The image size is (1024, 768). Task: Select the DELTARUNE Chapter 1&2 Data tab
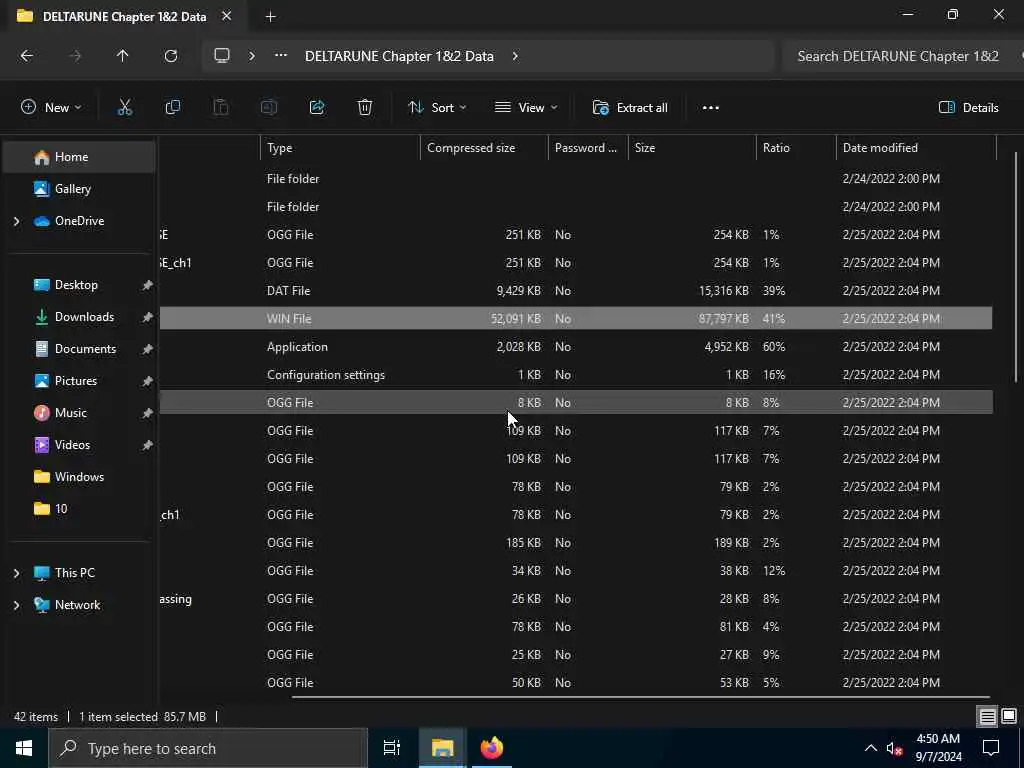click(124, 16)
